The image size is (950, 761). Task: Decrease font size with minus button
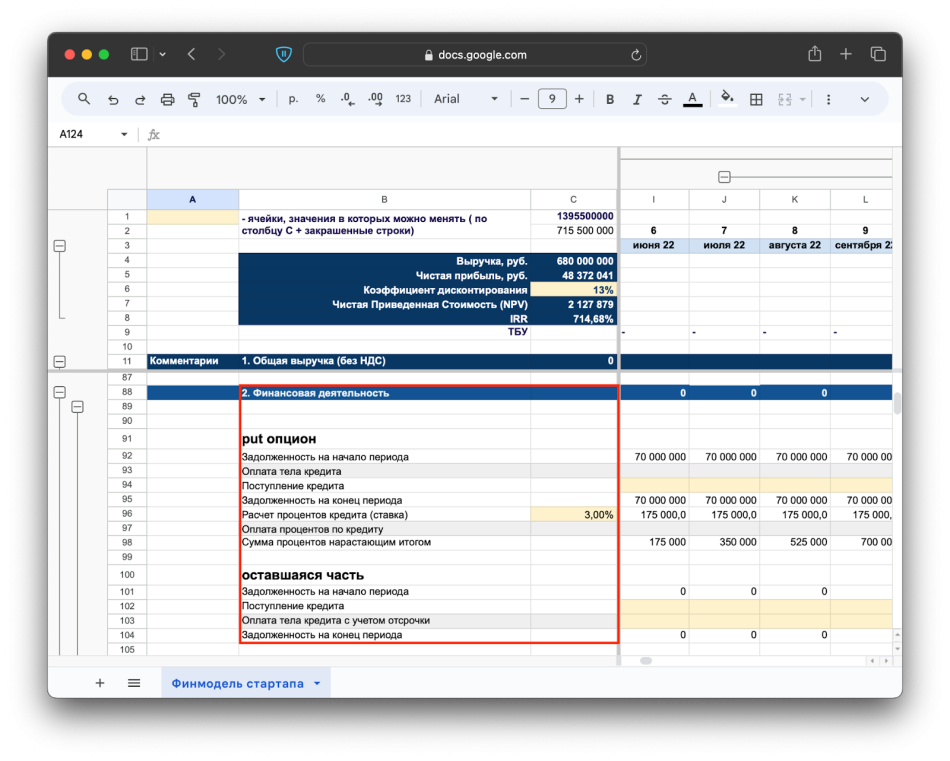coord(524,99)
